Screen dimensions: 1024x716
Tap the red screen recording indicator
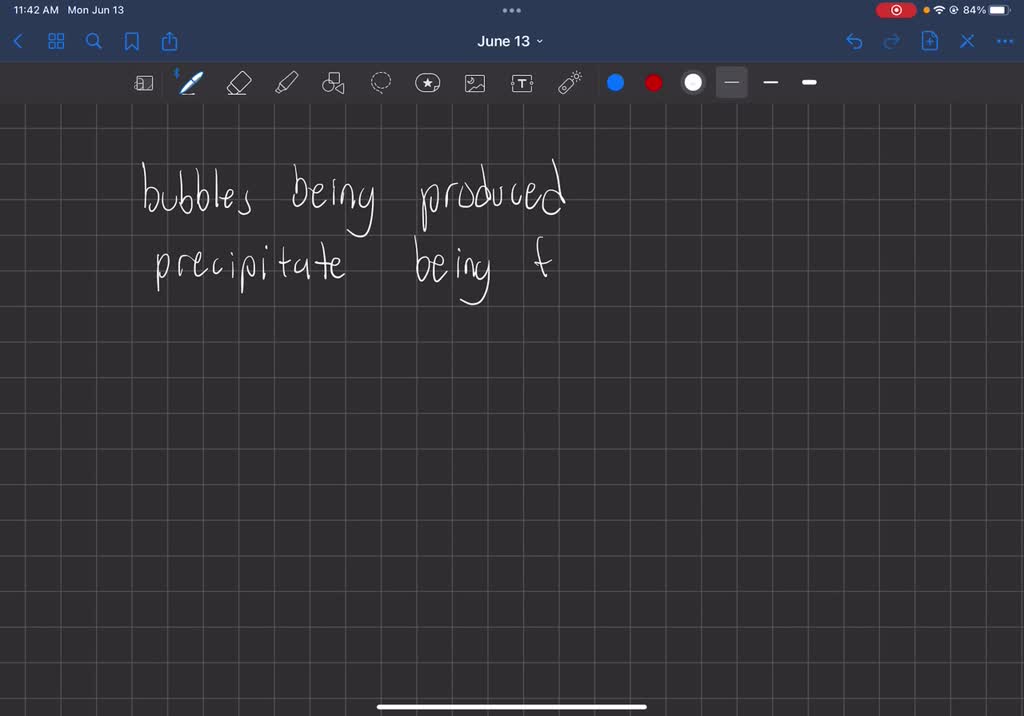pyautogui.click(x=895, y=10)
